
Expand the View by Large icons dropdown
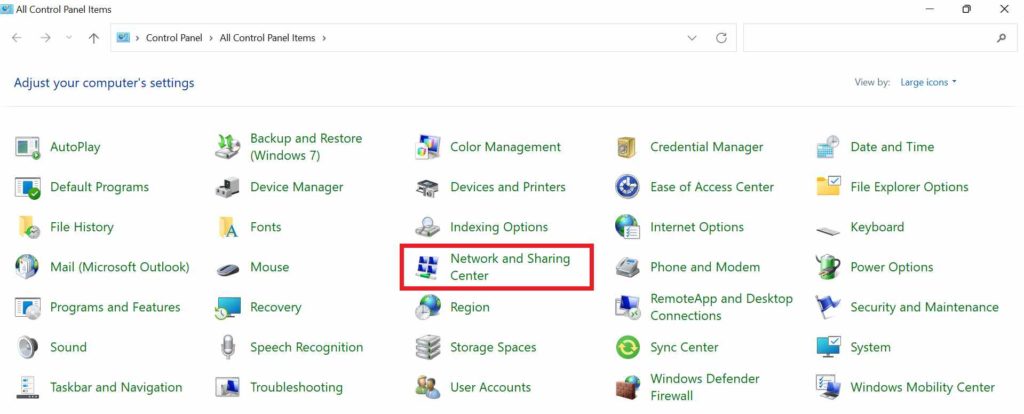928,82
